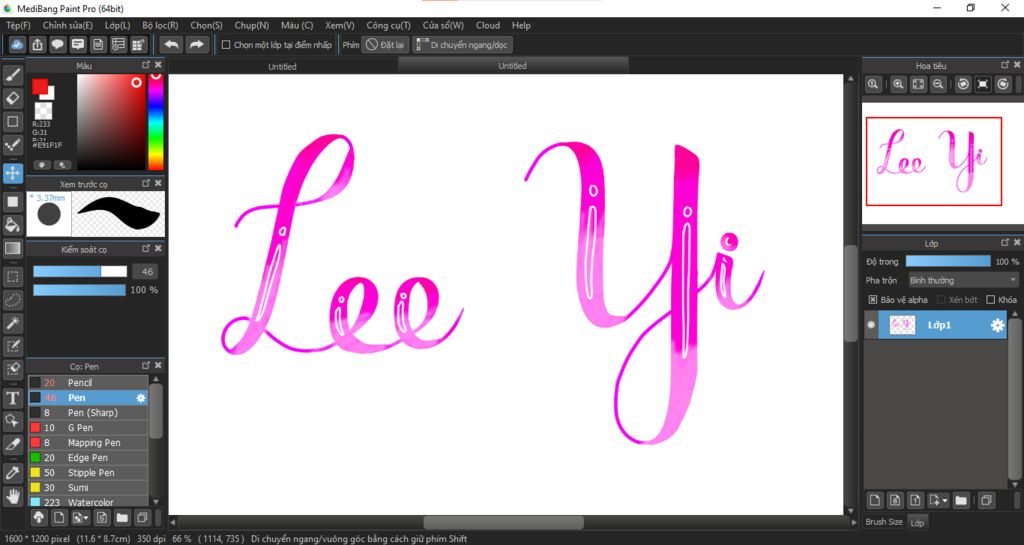Image resolution: width=1024 pixels, height=545 pixels.
Task: Select the Brush tool in left toolbar
Action: tap(12, 75)
